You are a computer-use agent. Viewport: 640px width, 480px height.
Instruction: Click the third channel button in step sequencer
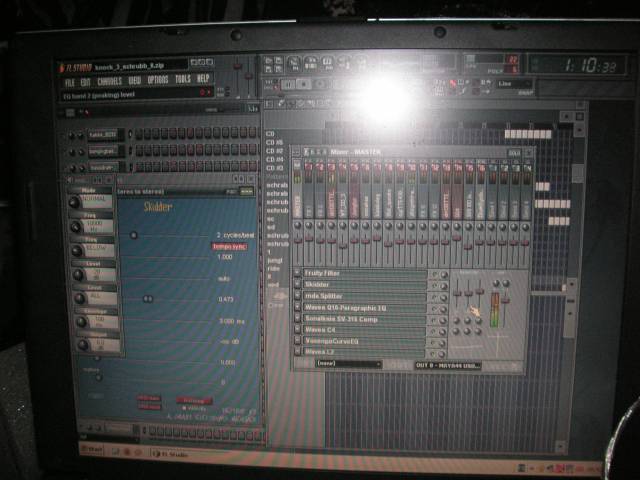pos(102,168)
